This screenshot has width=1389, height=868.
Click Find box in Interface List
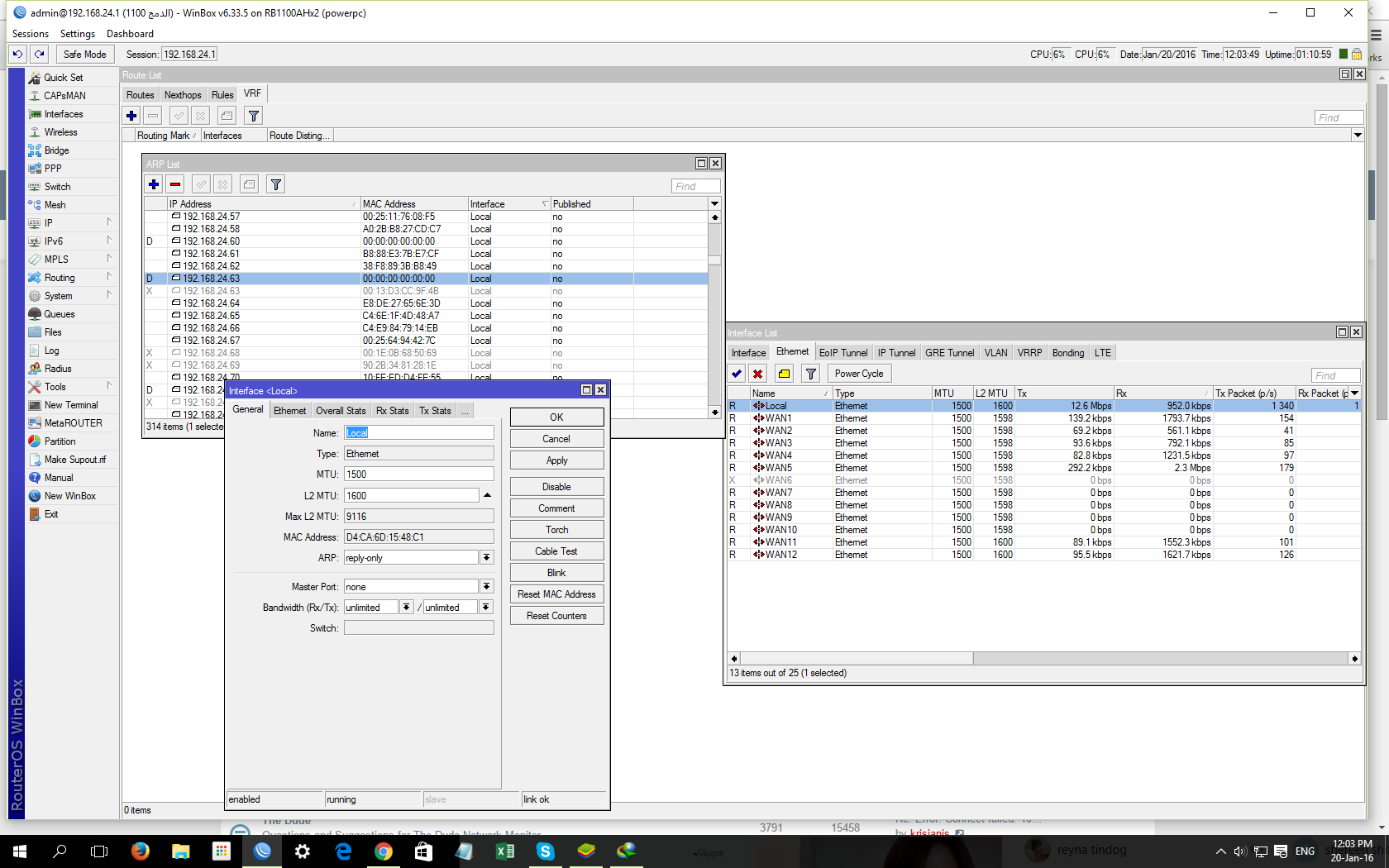[x=1336, y=375]
